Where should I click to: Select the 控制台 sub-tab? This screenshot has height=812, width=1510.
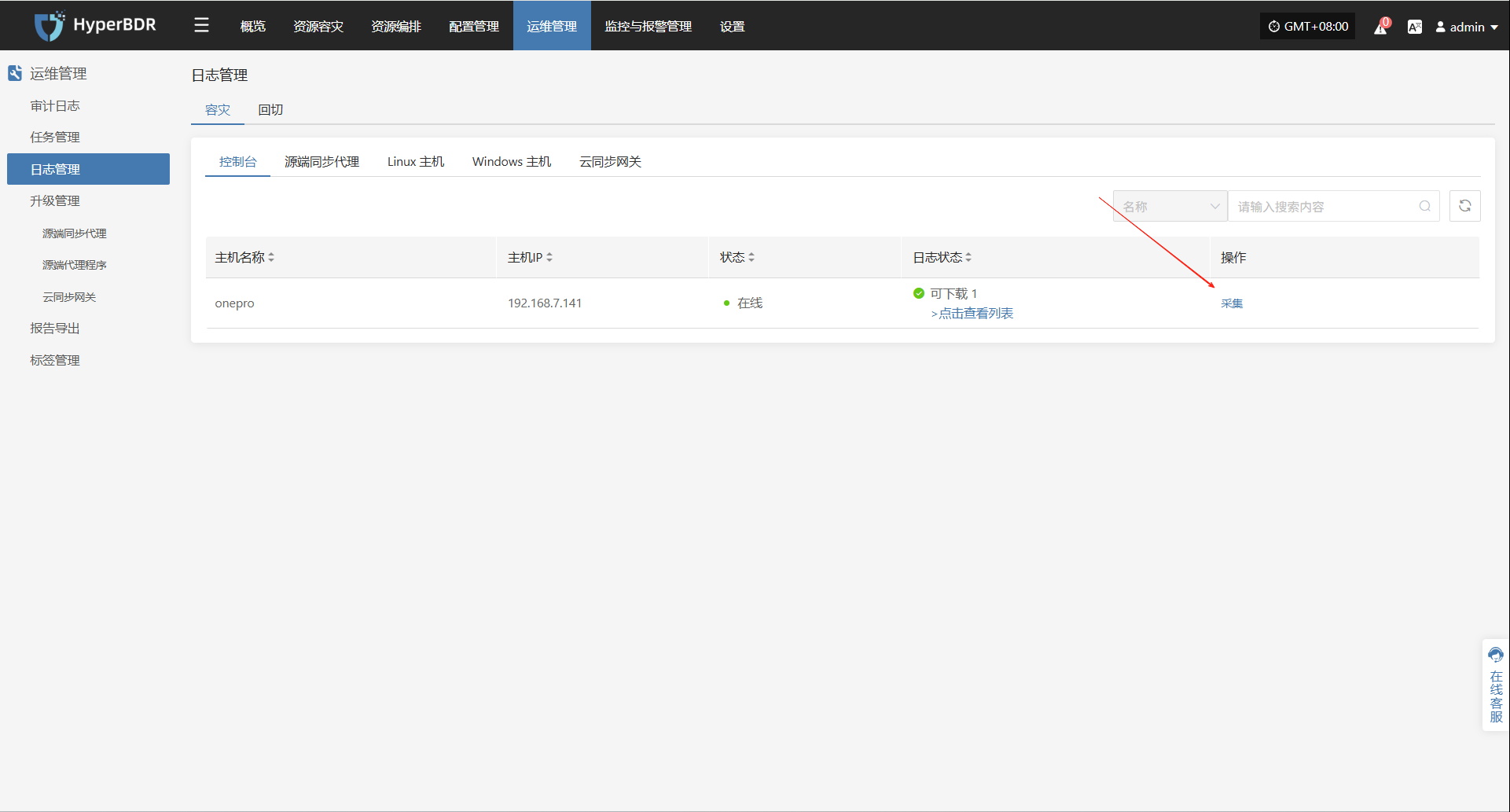click(237, 161)
